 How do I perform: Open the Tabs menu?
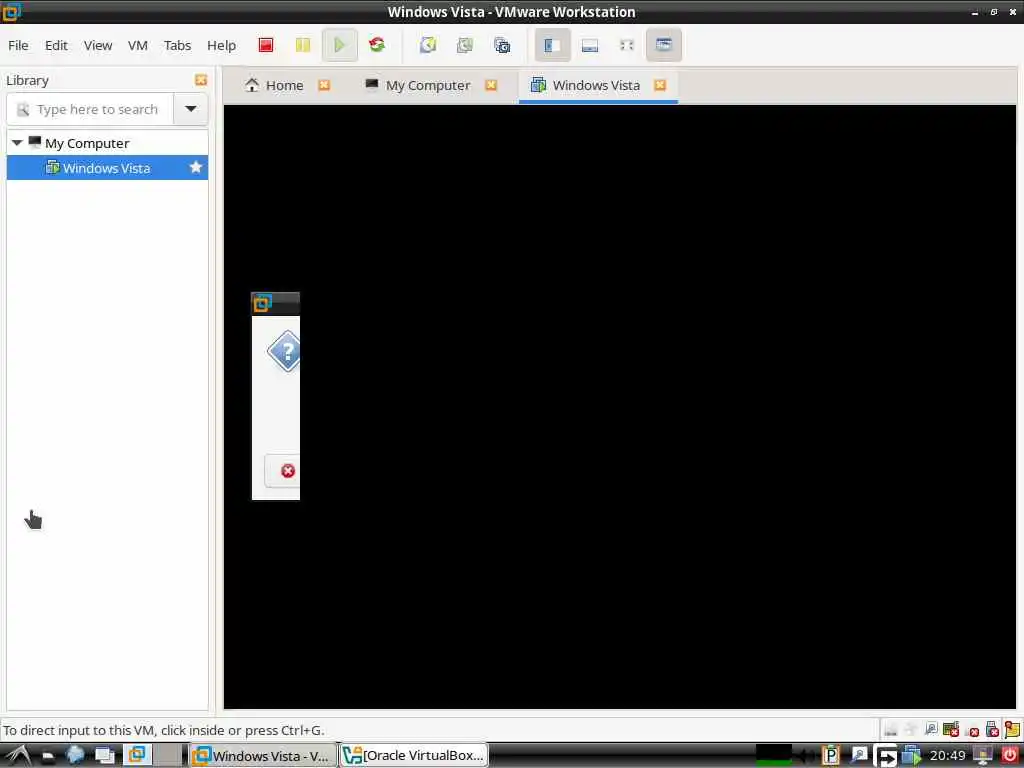point(177,45)
